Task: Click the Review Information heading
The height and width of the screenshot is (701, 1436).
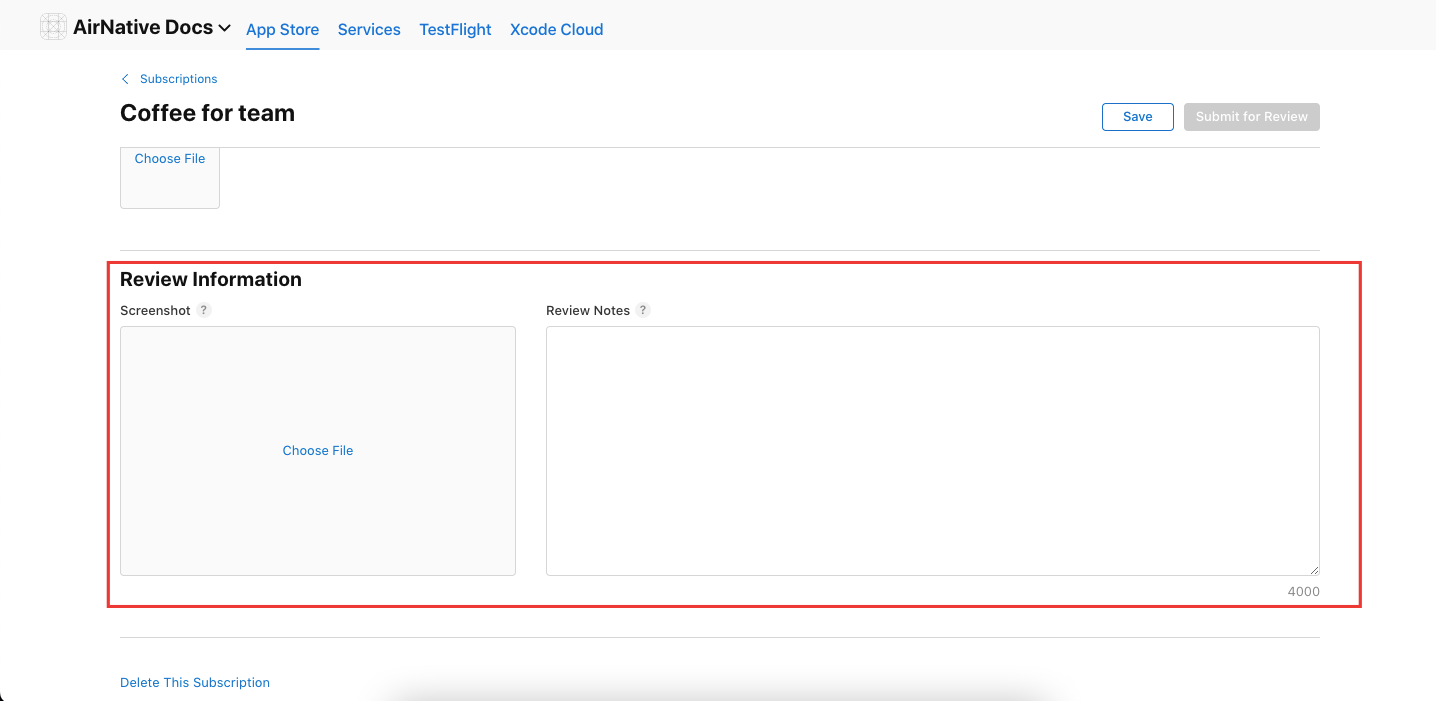Action: click(x=211, y=280)
